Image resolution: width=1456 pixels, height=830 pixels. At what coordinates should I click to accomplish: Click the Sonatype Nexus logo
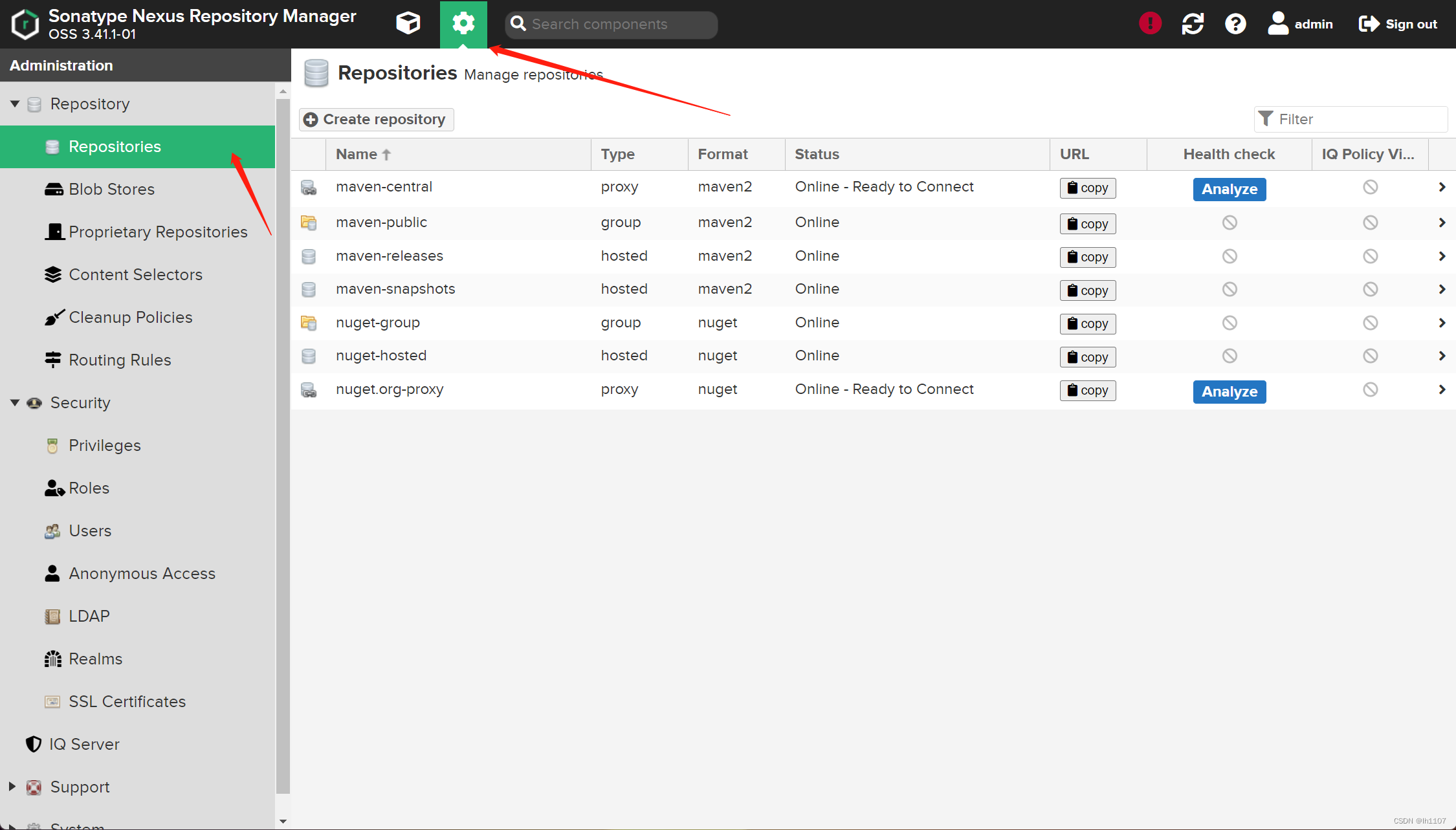click(x=25, y=25)
